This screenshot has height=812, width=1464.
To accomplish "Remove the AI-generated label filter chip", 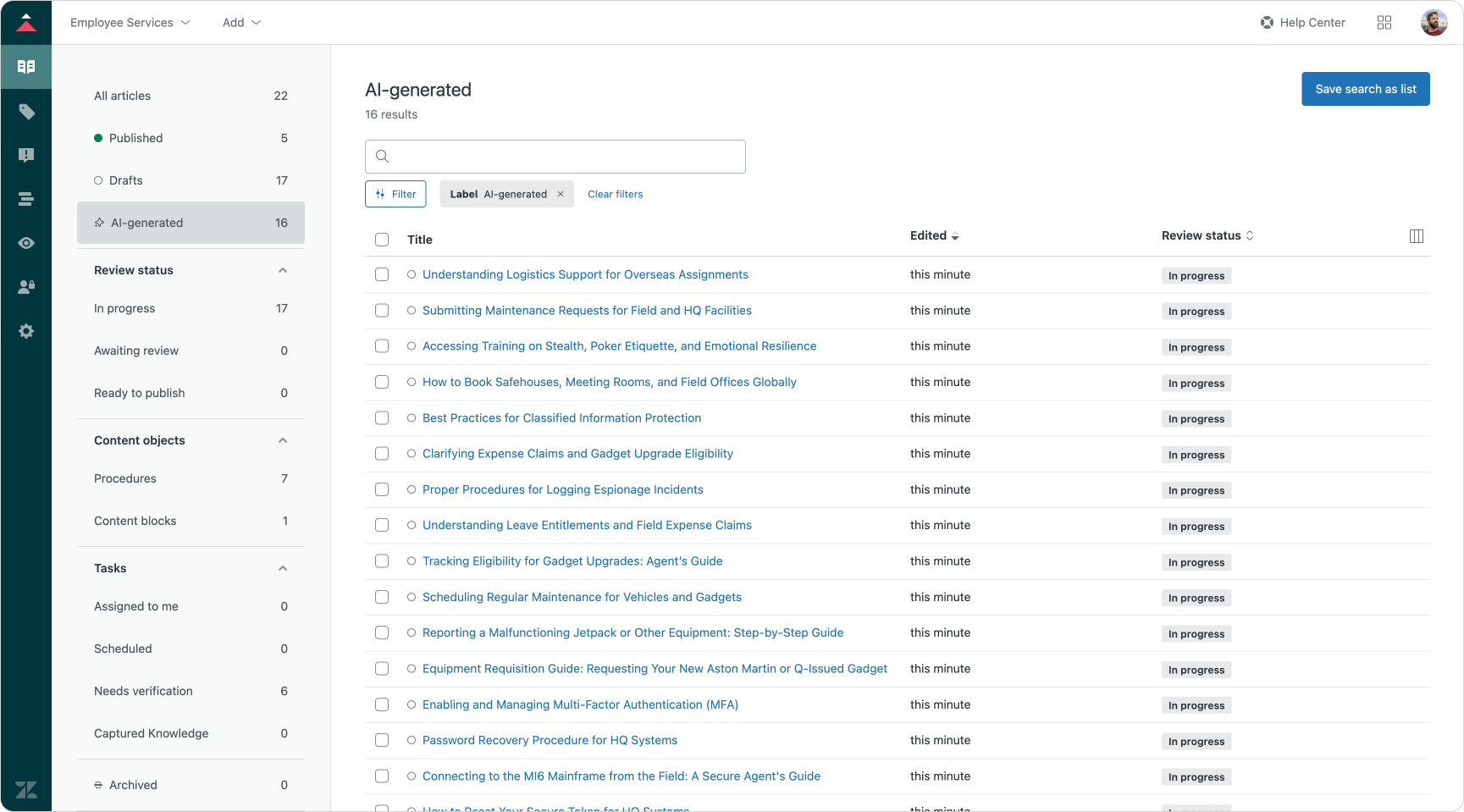I will click(561, 194).
